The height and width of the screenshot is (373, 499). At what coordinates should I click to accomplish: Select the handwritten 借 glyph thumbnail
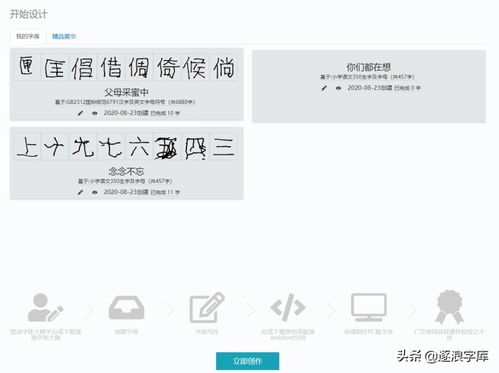coord(111,67)
